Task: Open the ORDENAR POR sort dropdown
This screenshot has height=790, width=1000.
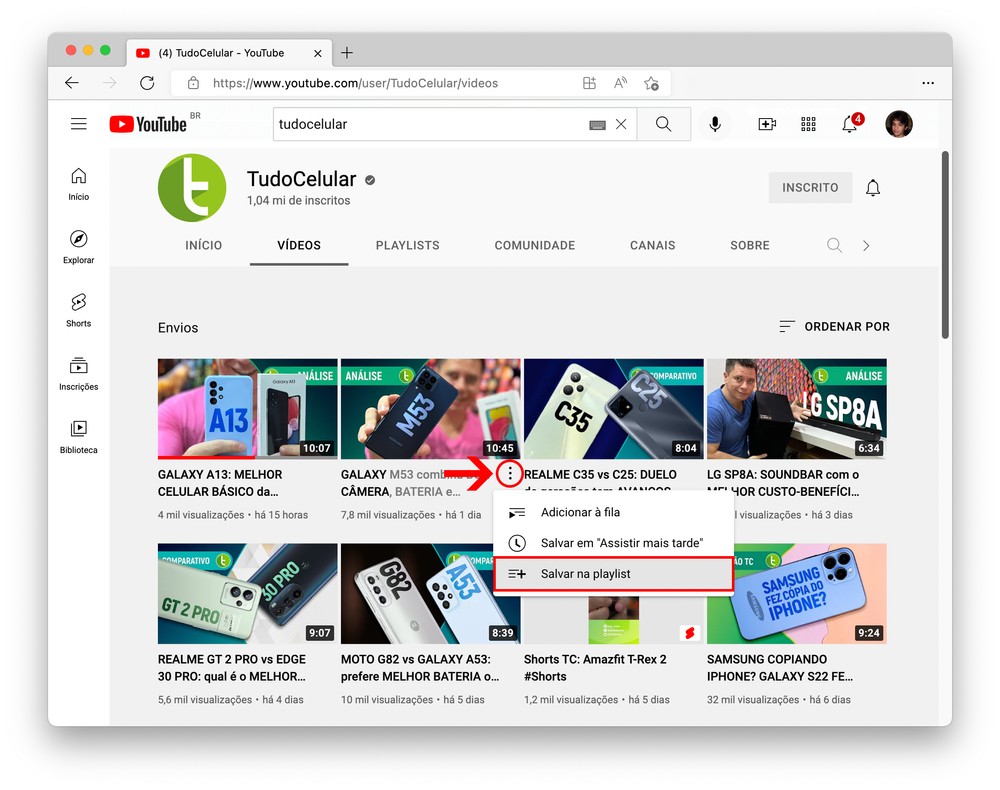Action: coord(834,326)
